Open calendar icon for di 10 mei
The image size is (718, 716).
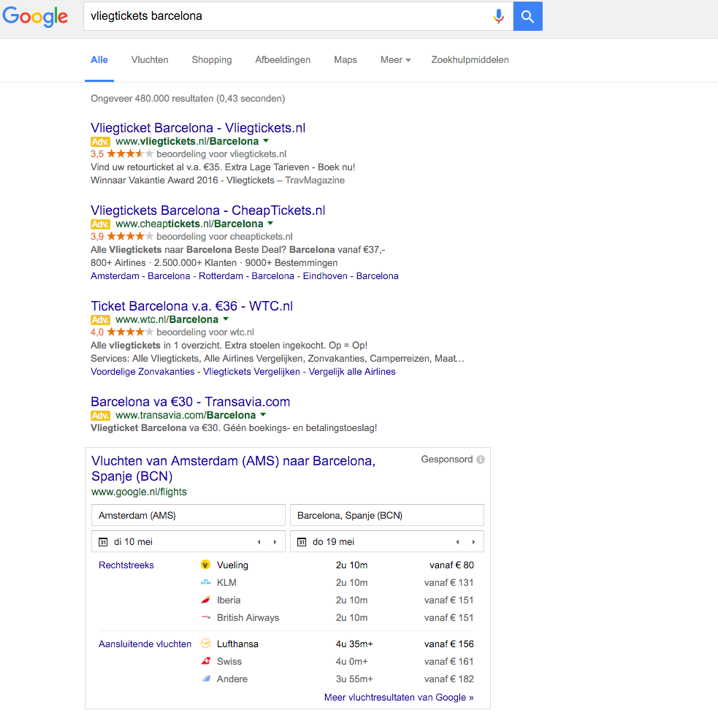pyautogui.click(x=103, y=542)
